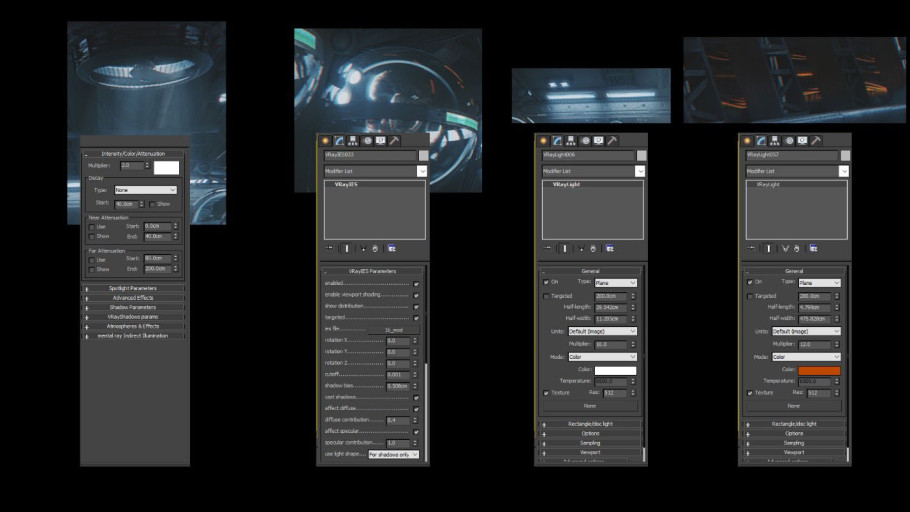Toggle 'affect specular' checkbox
Image resolution: width=910 pixels, height=512 pixels.
point(416,432)
